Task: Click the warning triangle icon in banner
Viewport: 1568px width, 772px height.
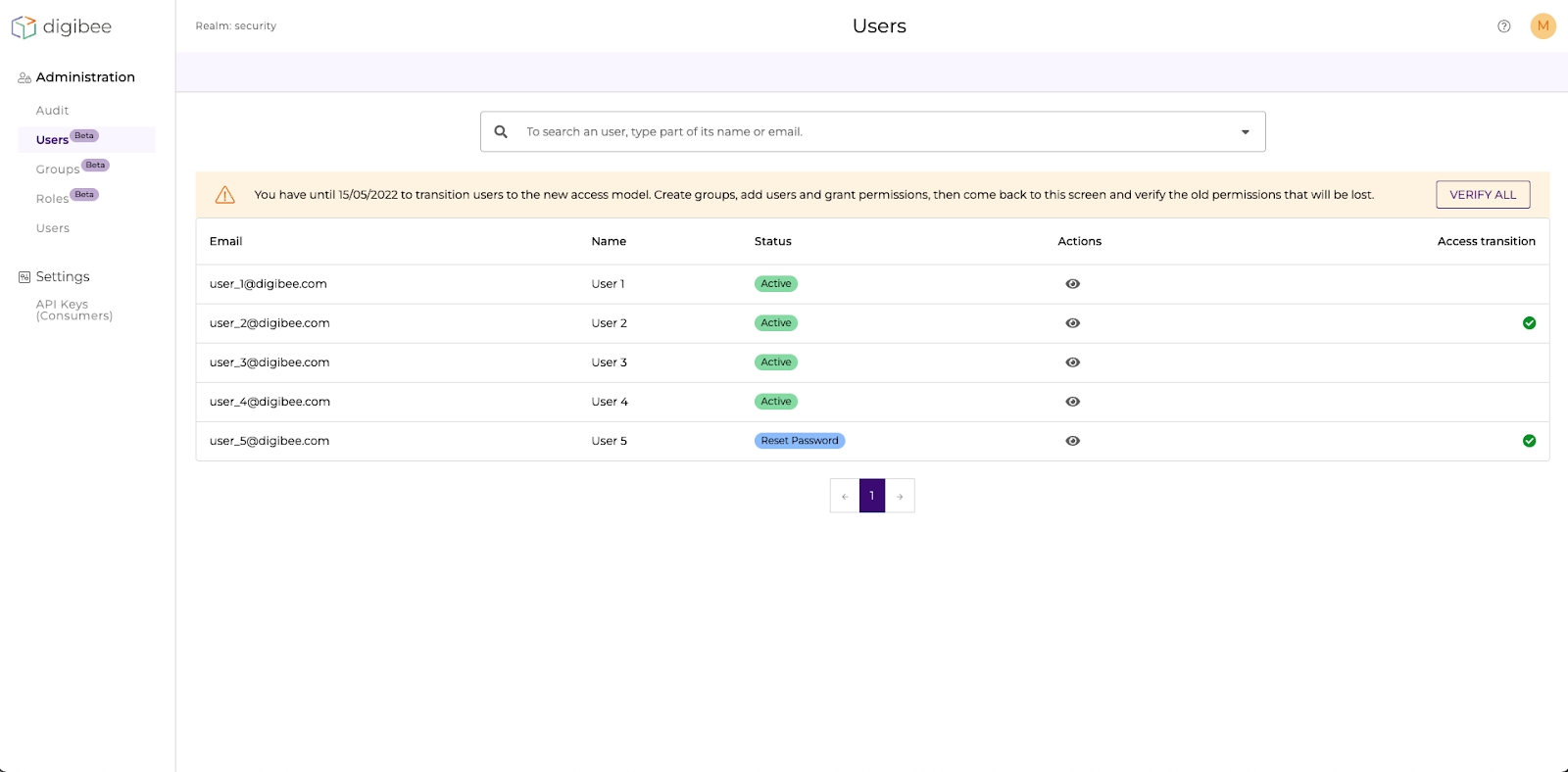Action: tap(225, 195)
